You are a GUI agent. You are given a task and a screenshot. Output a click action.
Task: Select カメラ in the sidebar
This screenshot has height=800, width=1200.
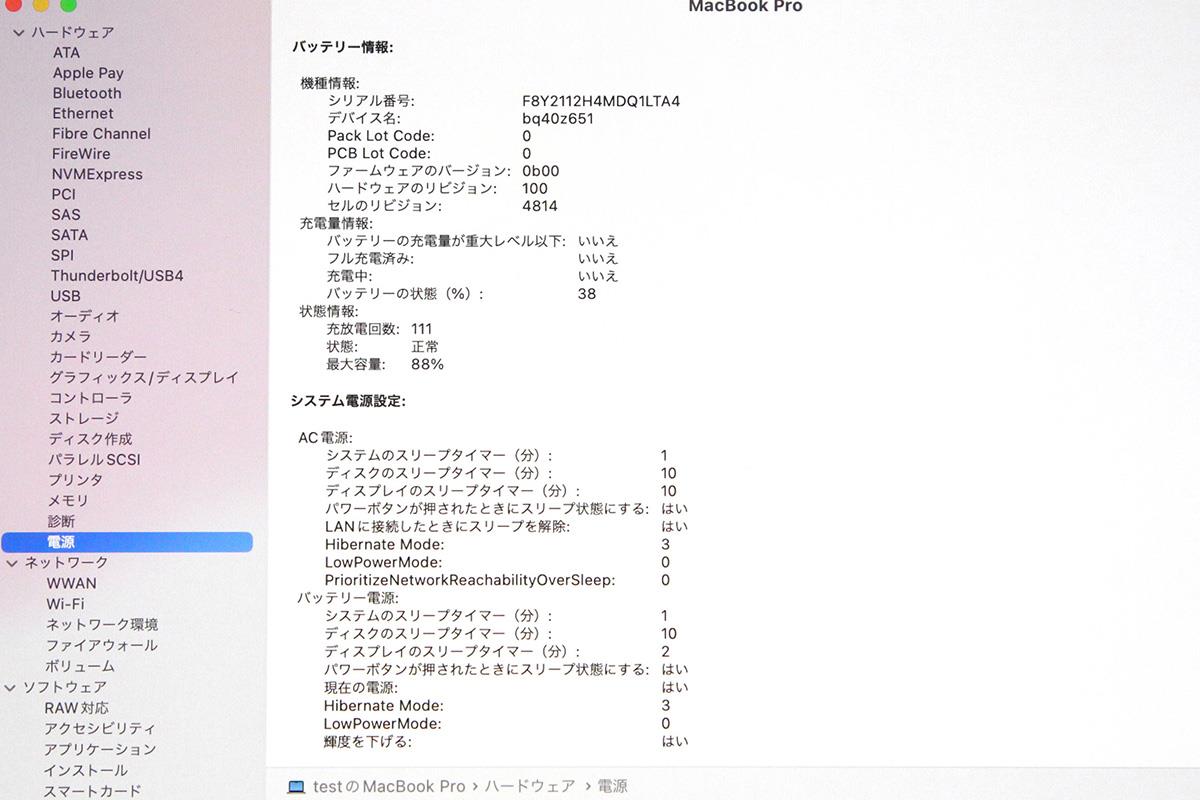coord(70,336)
